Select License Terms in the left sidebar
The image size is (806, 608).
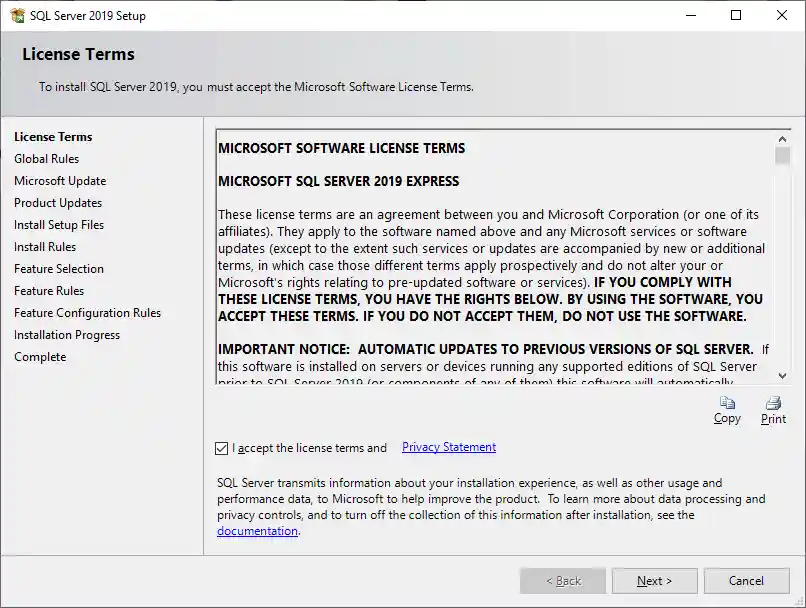52,136
